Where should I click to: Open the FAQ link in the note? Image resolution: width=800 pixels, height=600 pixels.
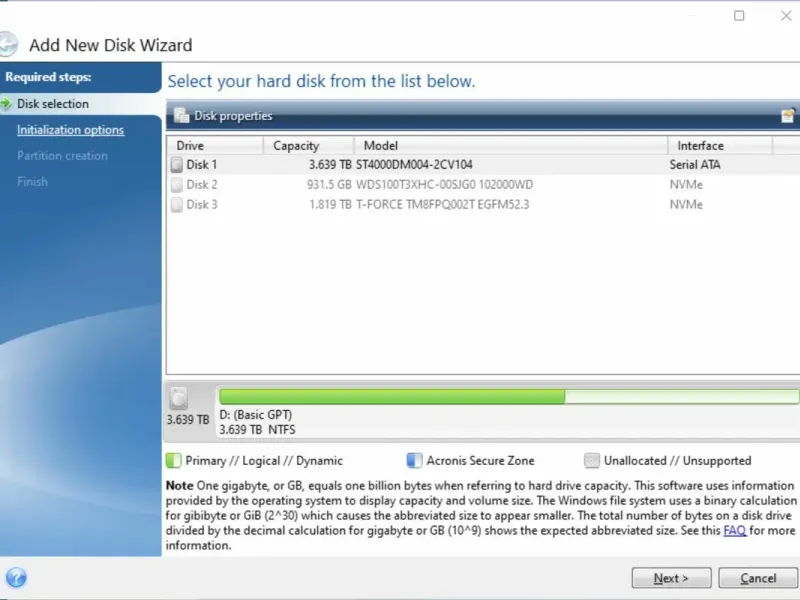[x=735, y=531]
